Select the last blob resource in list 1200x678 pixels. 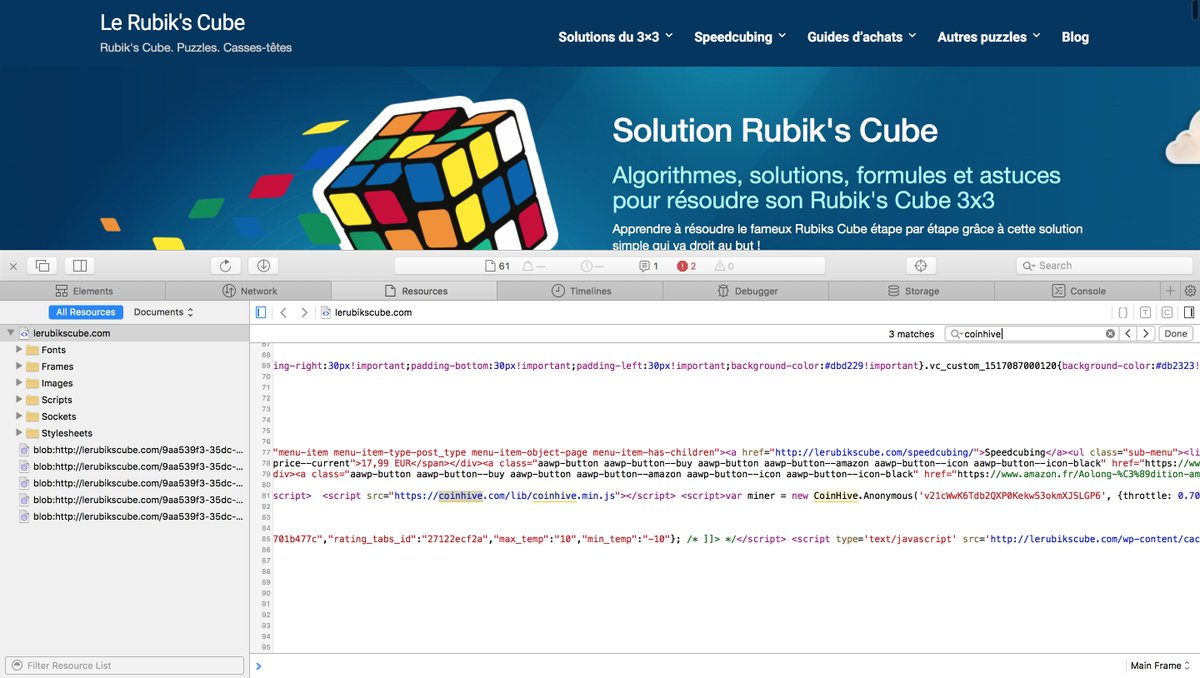(125, 516)
